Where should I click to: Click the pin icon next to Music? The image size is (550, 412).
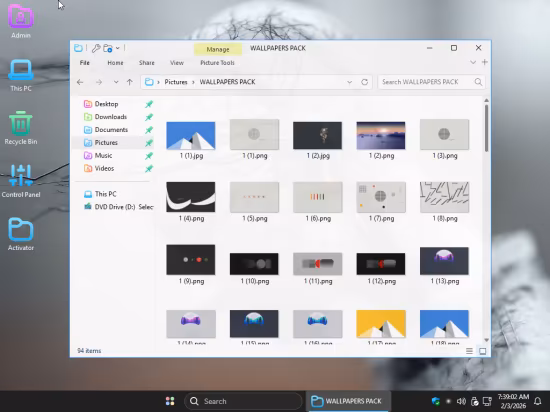click(x=149, y=156)
